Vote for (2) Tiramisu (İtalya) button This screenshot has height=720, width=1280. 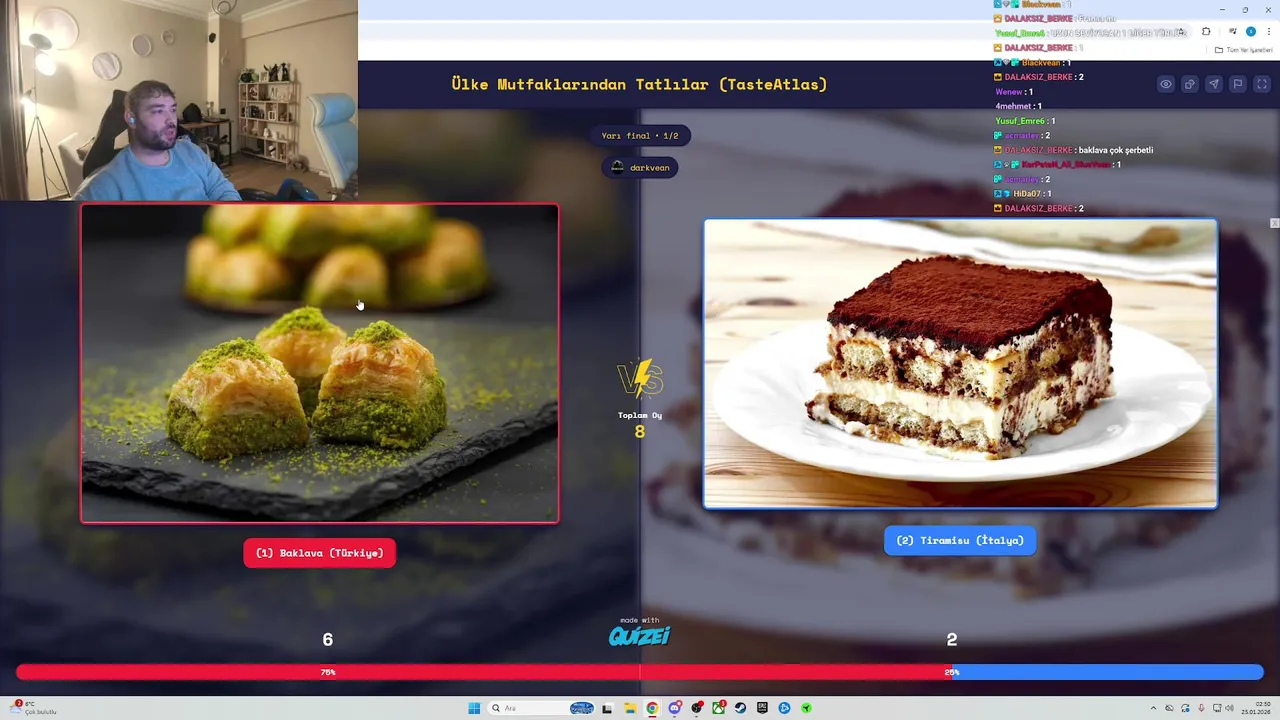(960, 540)
